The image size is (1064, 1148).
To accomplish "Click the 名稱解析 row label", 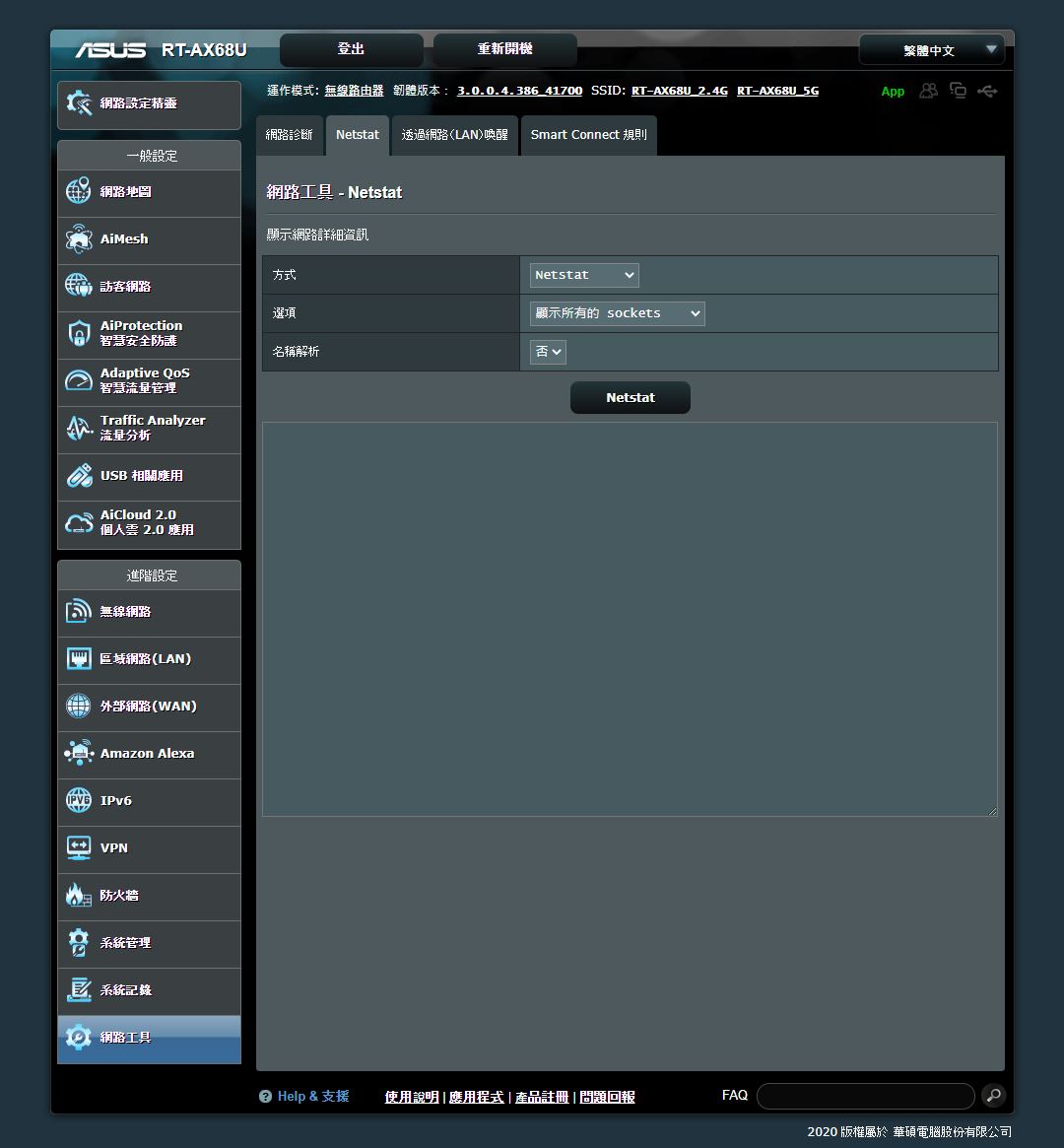I will pyautogui.click(x=296, y=352).
